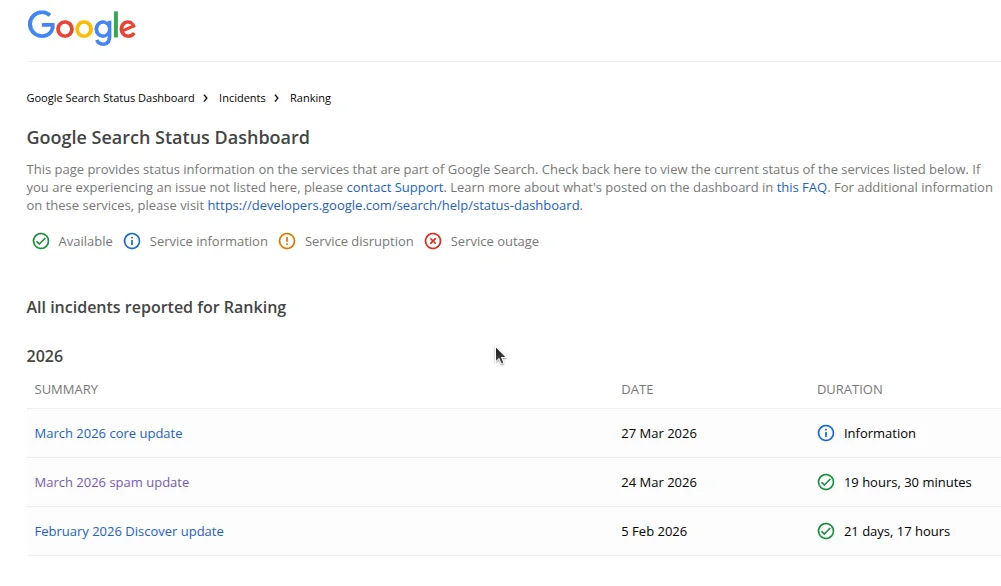Open the February 2026 Discover update incident

click(129, 531)
